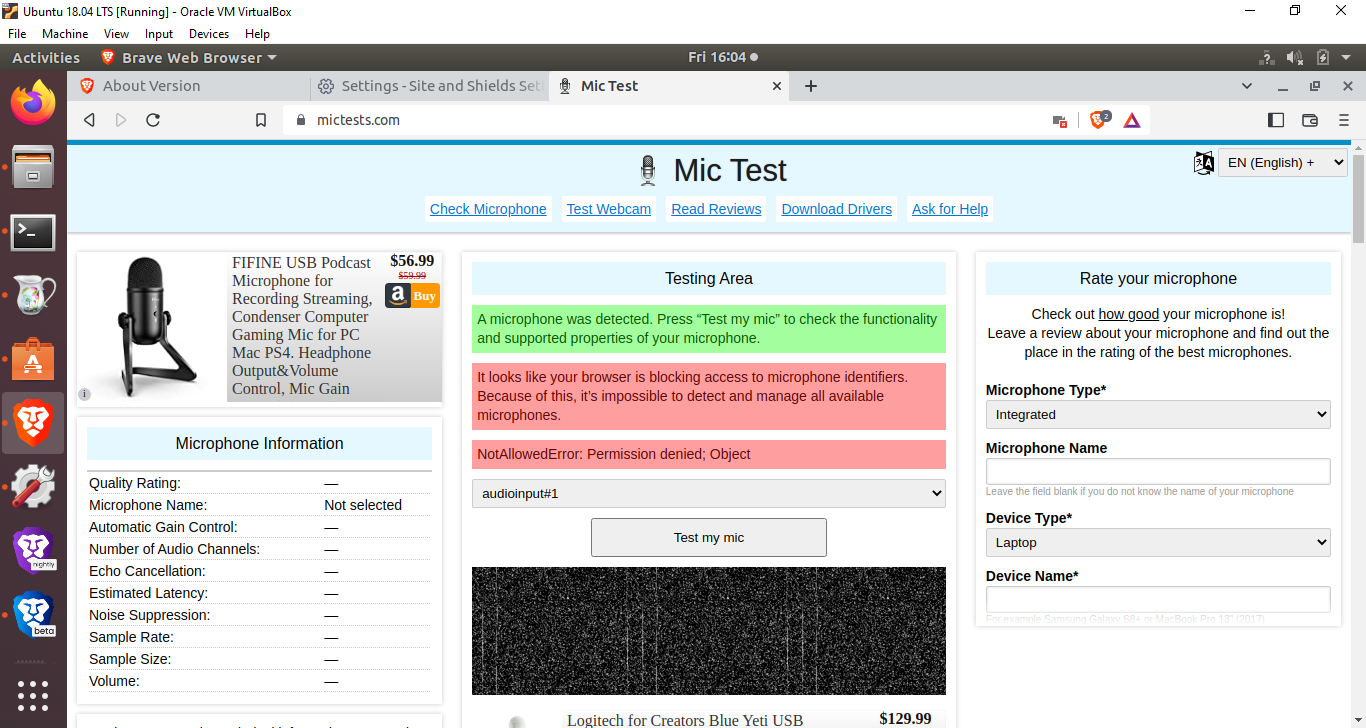Show applications grid in the dock
The image size is (1366, 728).
pos(33,695)
